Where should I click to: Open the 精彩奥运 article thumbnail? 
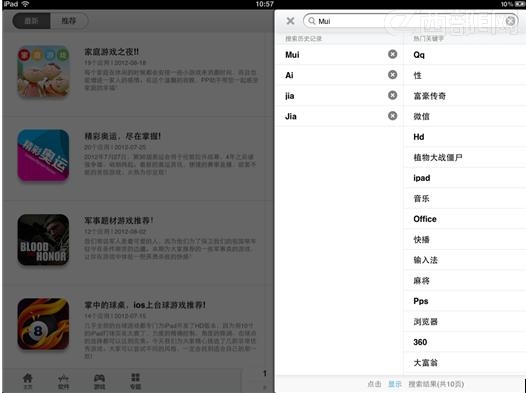click(x=43, y=155)
